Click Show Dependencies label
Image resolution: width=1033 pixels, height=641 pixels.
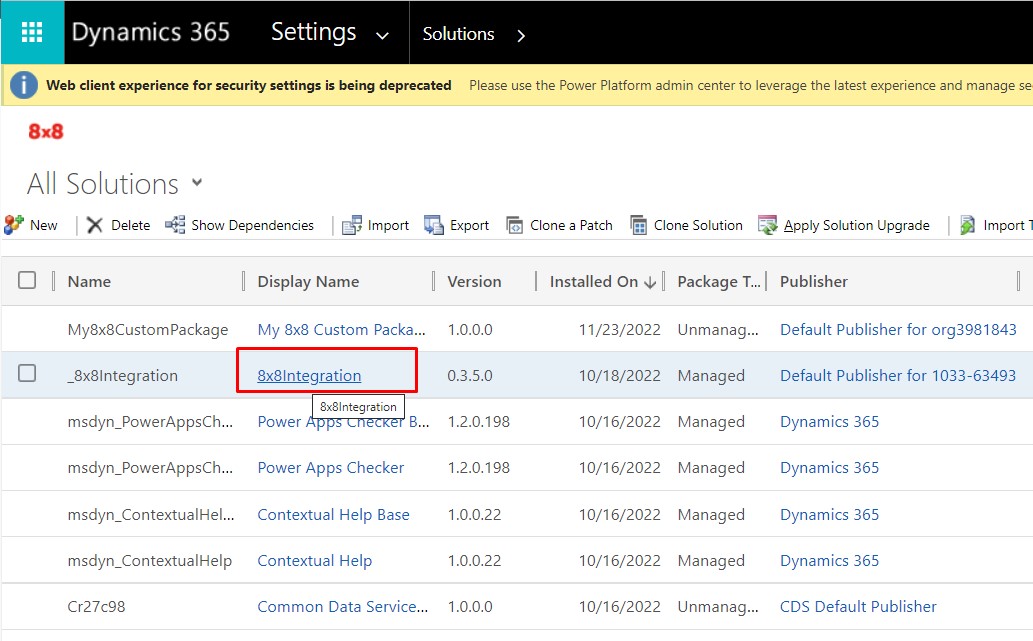(x=252, y=225)
